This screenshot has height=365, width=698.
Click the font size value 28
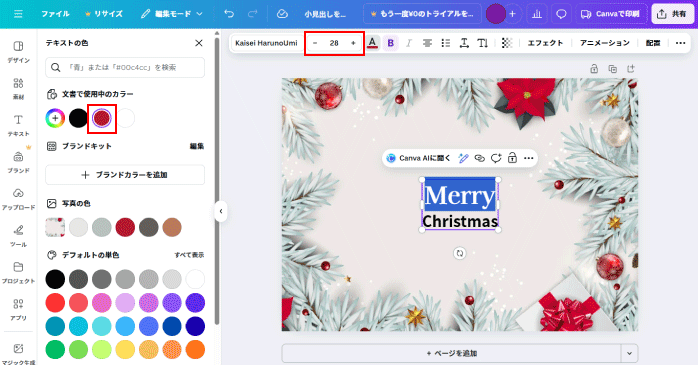[334, 43]
